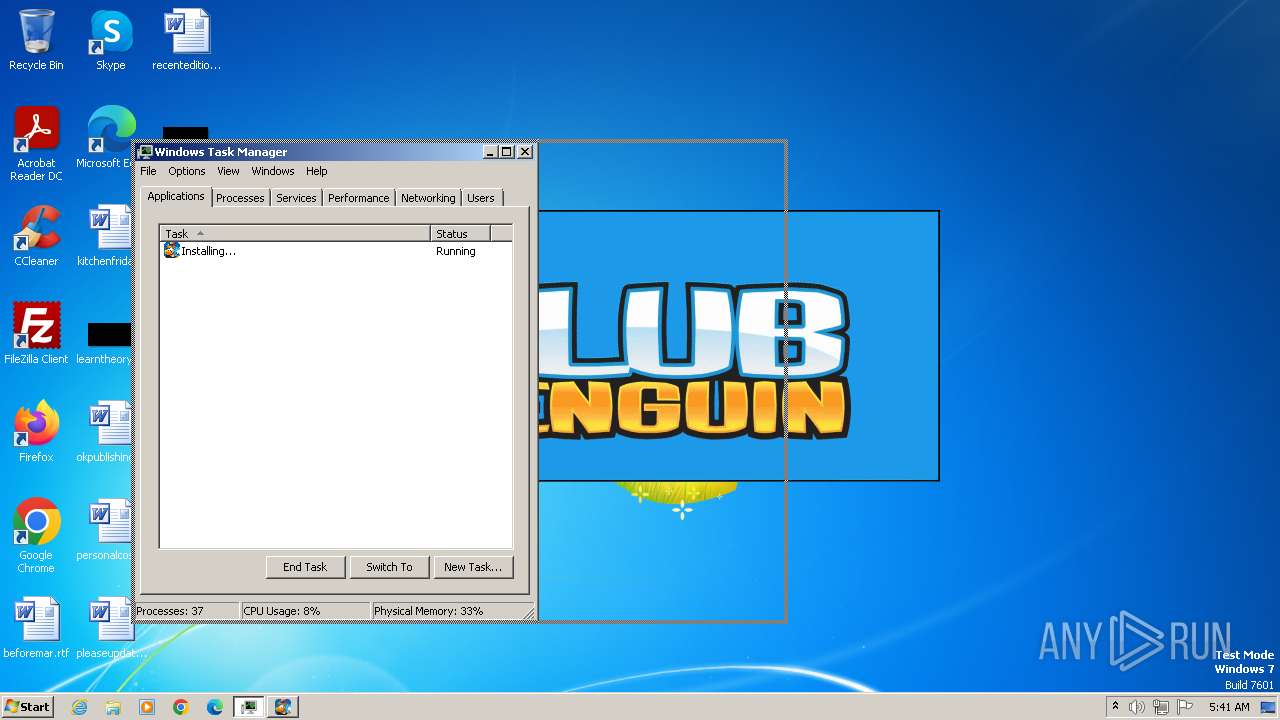Click the Task Manager title bar icon

pos(146,152)
